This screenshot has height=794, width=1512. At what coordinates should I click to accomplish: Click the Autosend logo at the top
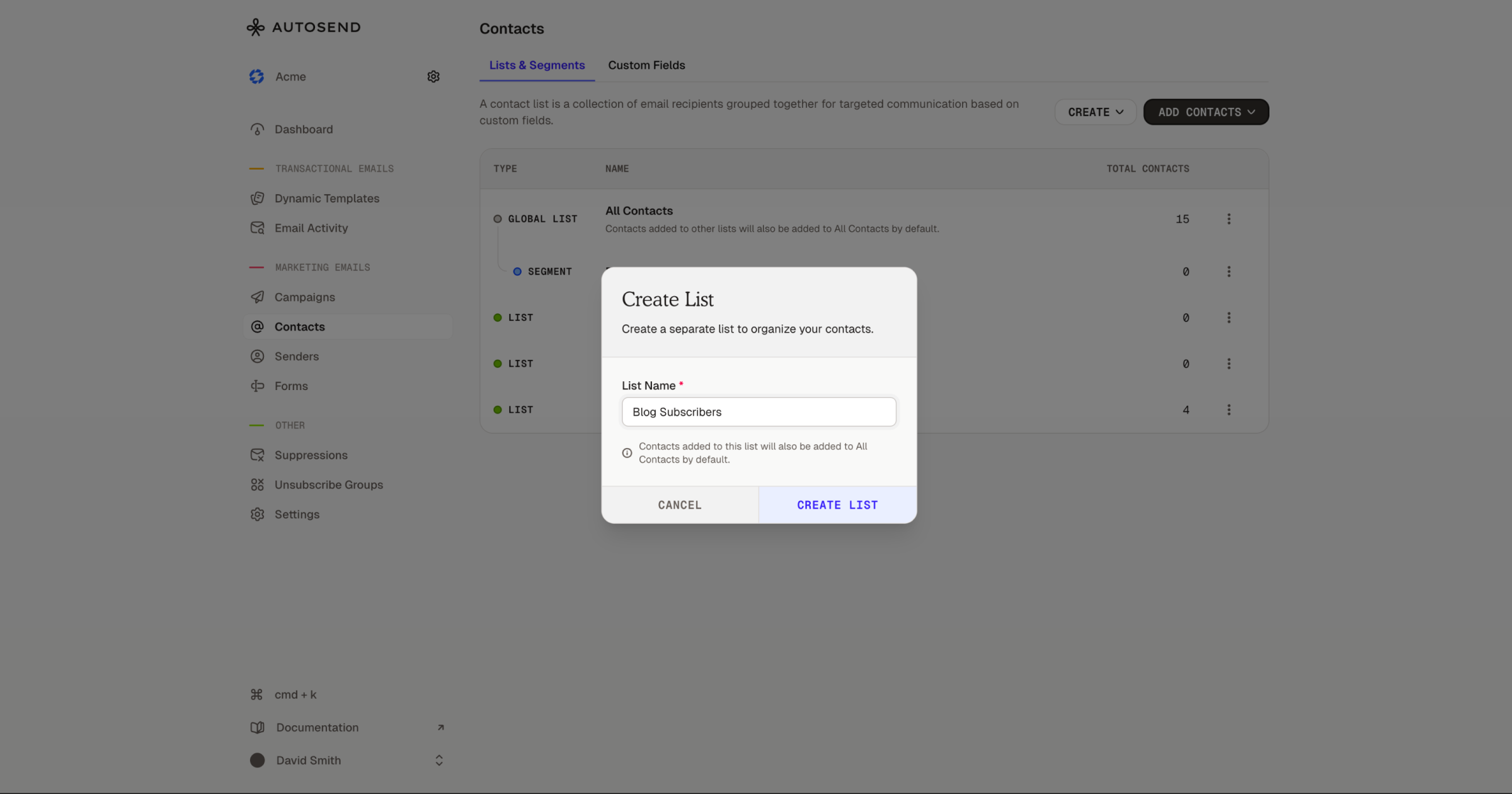pos(303,26)
